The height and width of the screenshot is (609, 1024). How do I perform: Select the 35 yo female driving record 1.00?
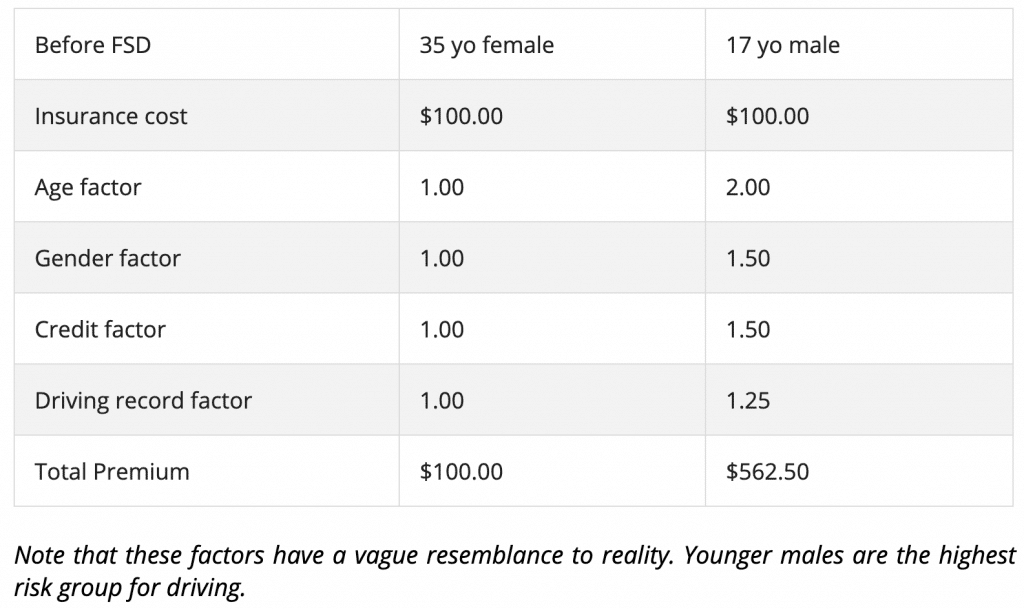[442, 400]
